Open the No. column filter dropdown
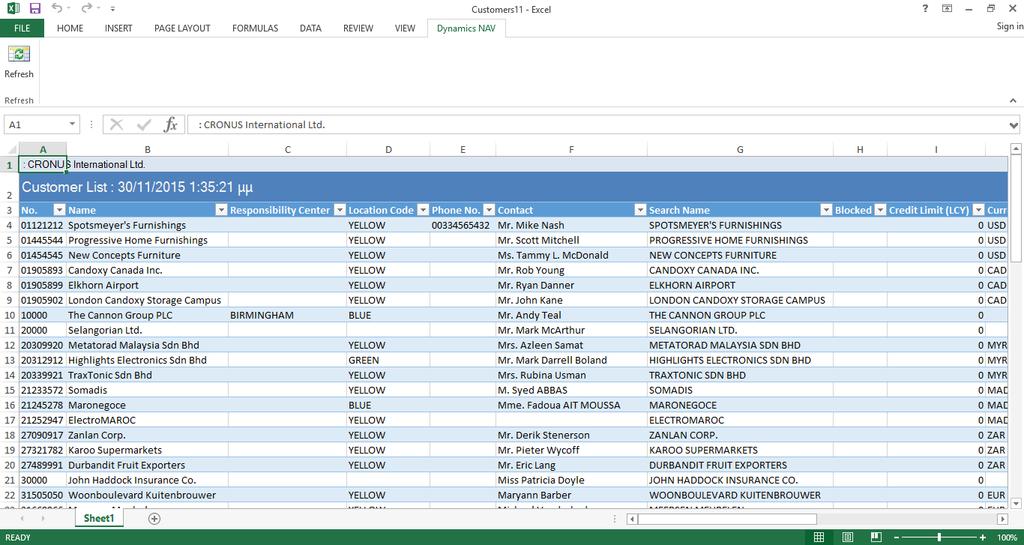The height and width of the screenshot is (545, 1024). pos(59,210)
